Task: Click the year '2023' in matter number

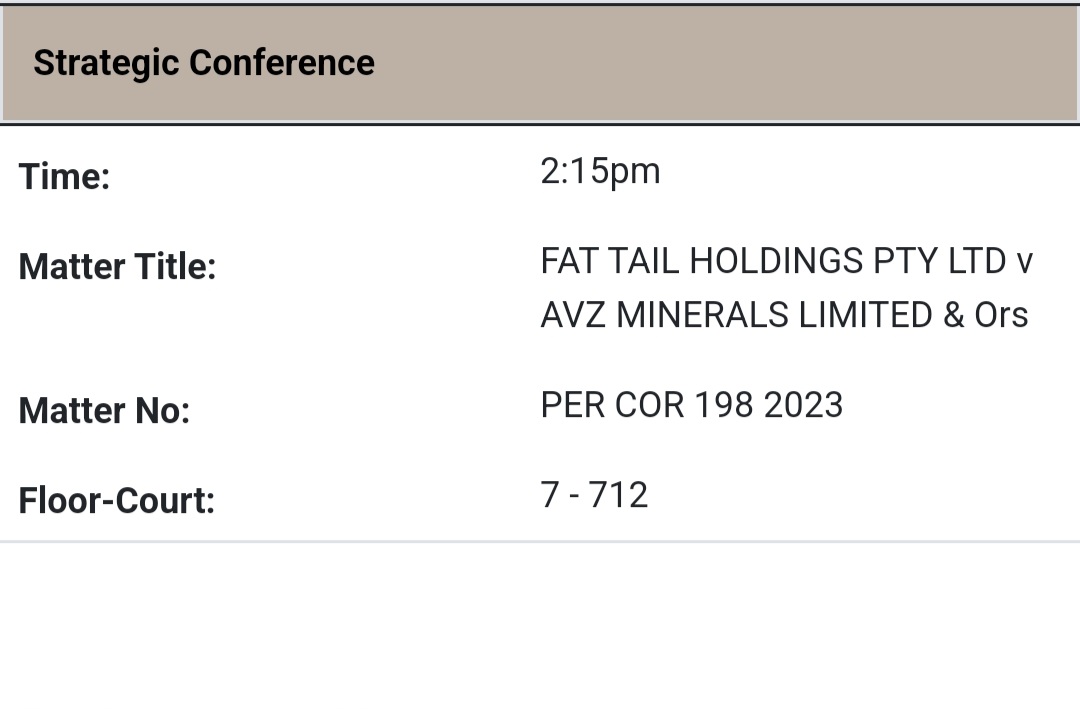Action: pyautogui.click(x=803, y=405)
